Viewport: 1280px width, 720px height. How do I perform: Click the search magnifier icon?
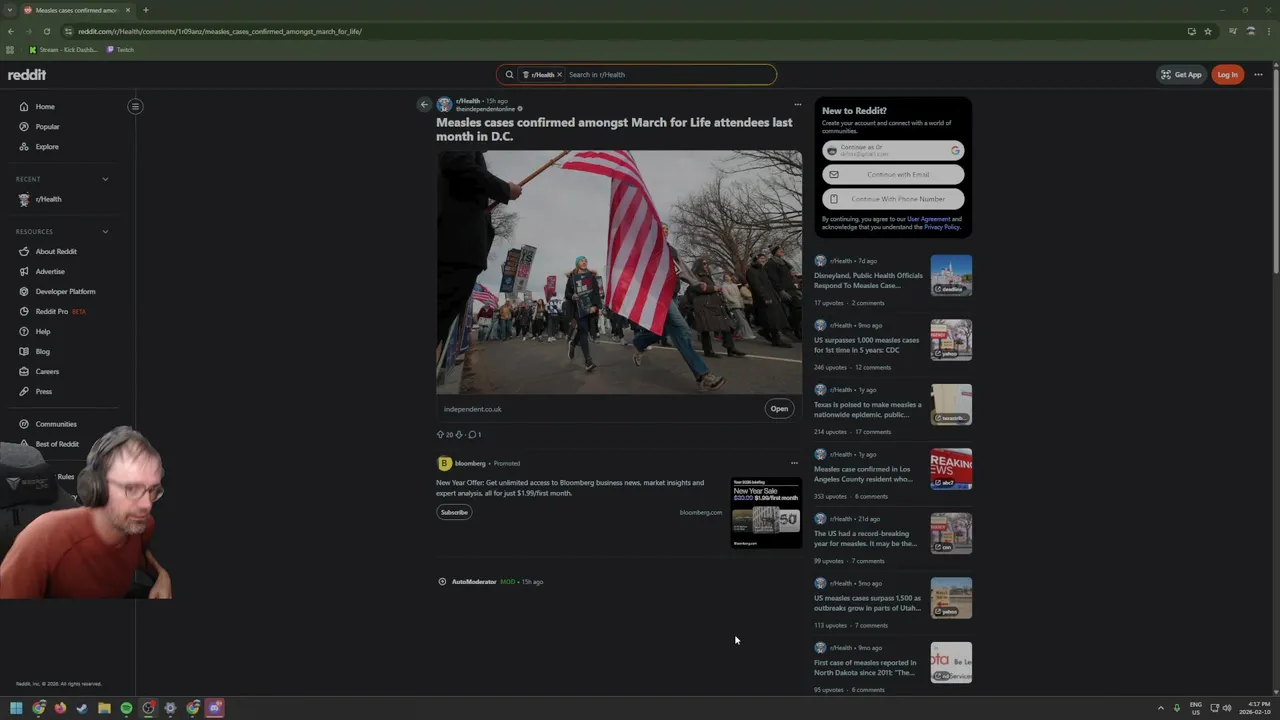tap(509, 75)
